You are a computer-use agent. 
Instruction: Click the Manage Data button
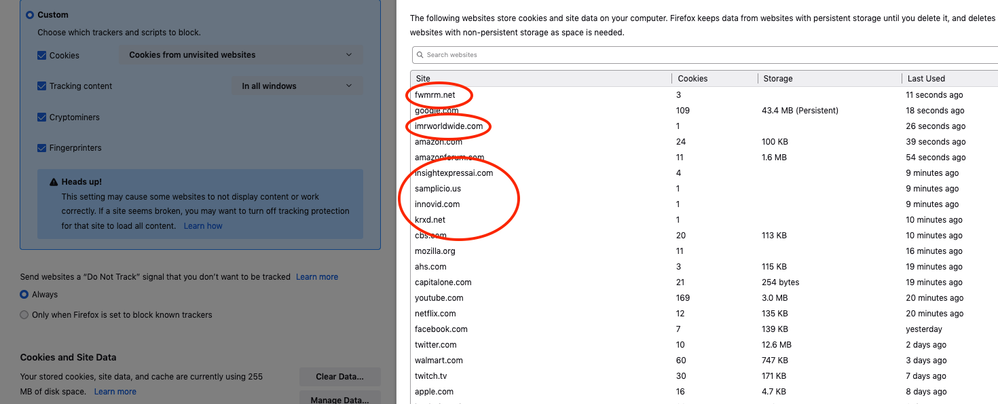340,398
